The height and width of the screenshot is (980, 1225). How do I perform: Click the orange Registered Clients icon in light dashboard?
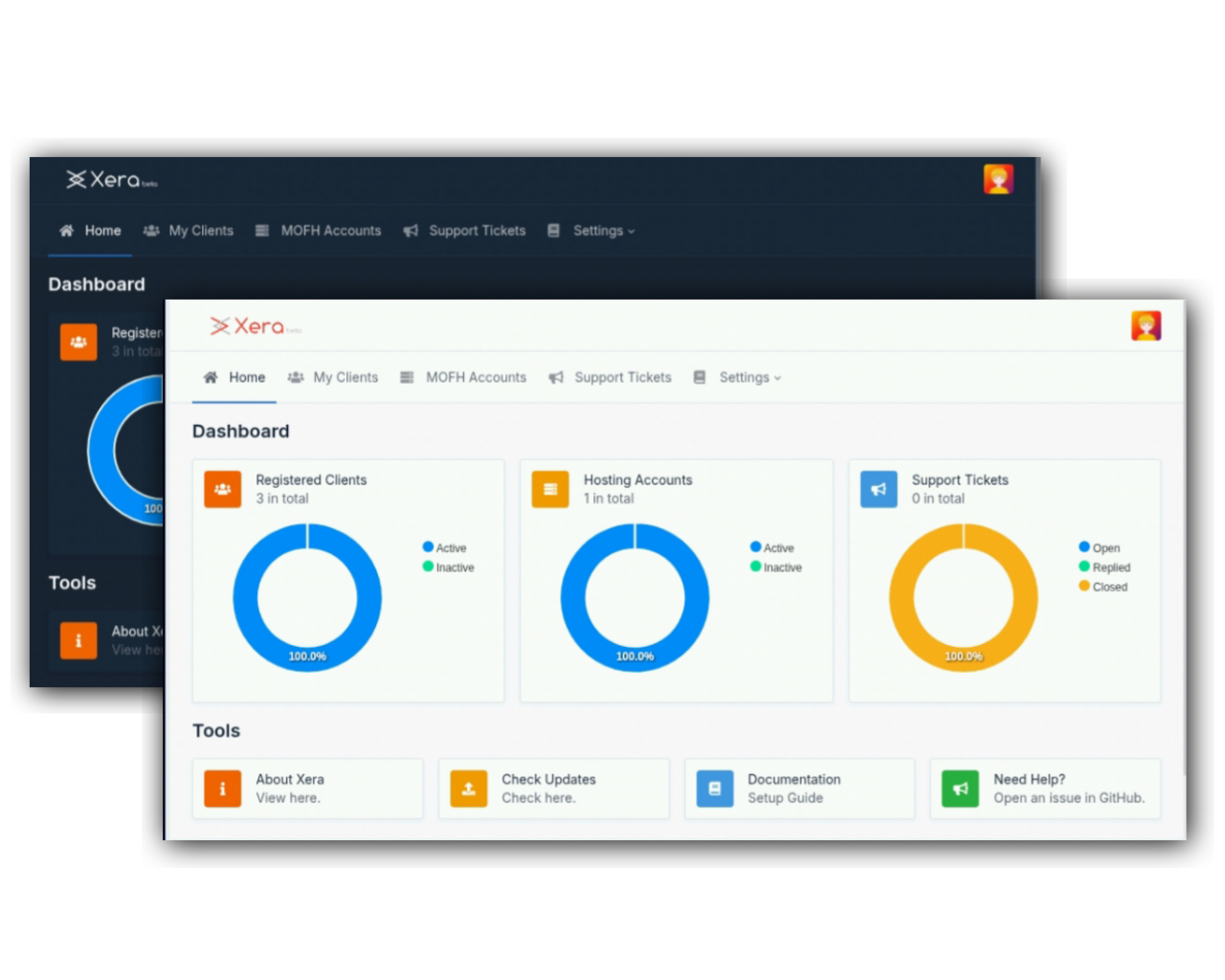coord(222,489)
